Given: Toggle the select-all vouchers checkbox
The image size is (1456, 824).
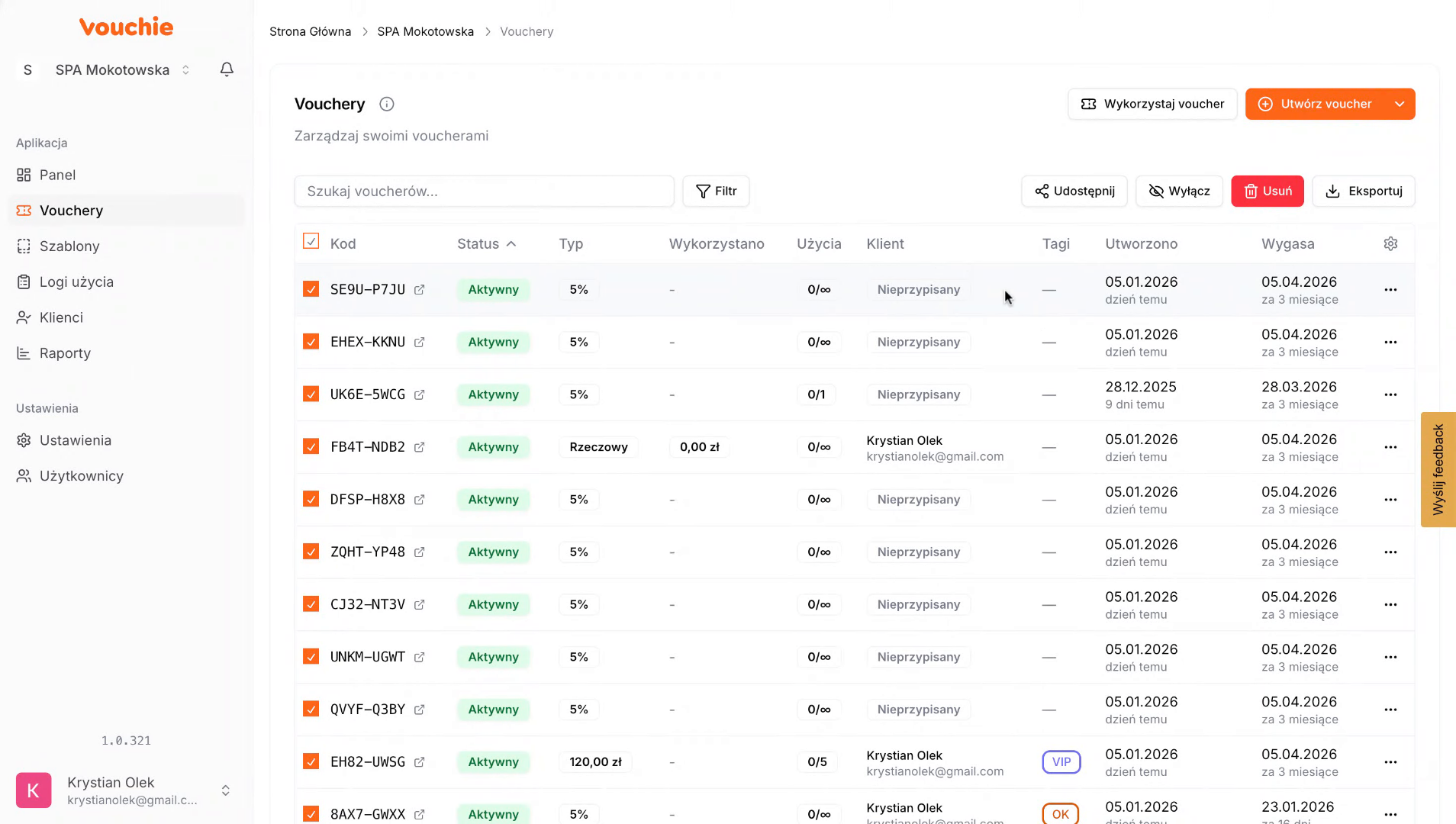Looking at the screenshot, I should point(311,242).
